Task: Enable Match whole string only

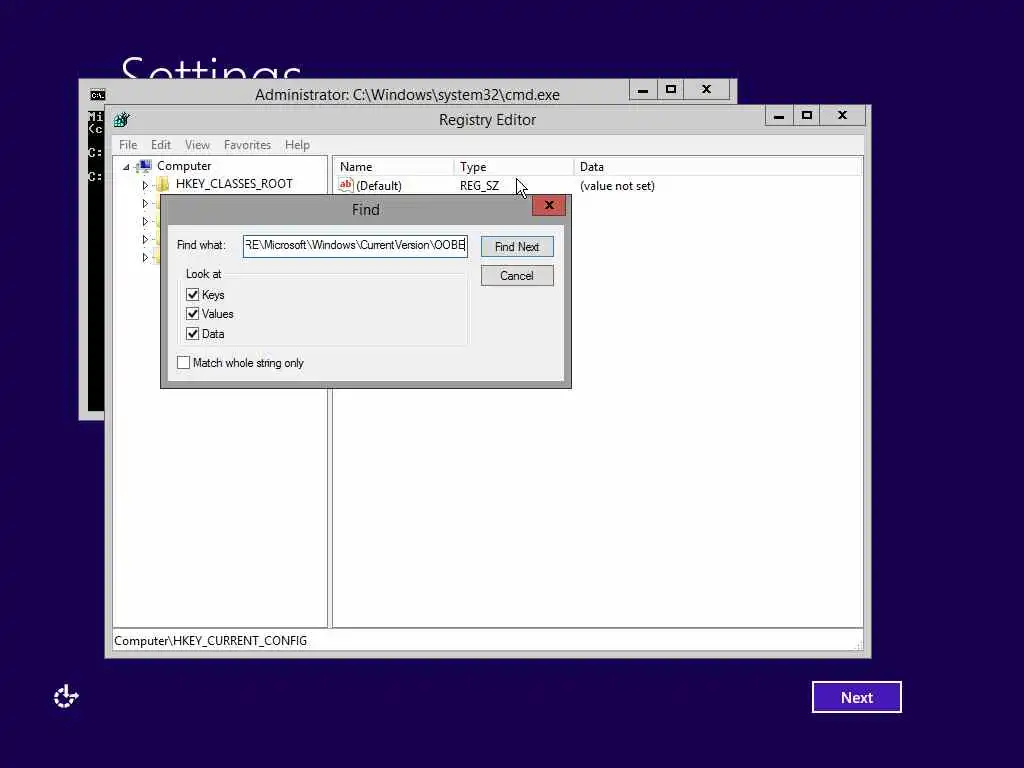Action: (184, 362)
